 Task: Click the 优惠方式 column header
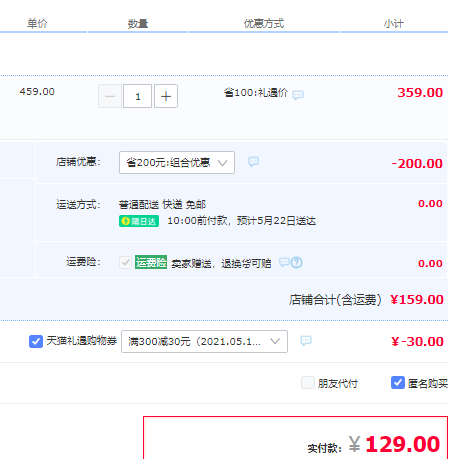pos(264,24)
